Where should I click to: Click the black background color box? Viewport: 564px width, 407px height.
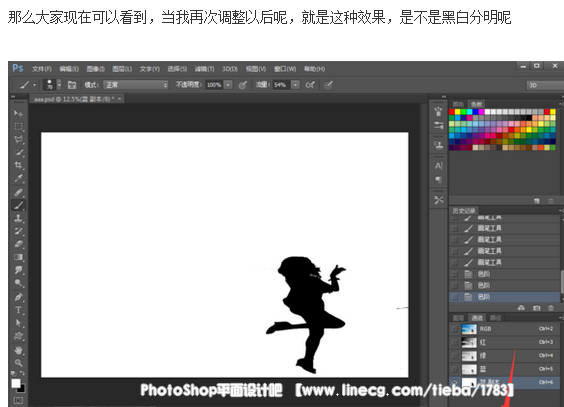pyautogui.click(x=22, y=389)
